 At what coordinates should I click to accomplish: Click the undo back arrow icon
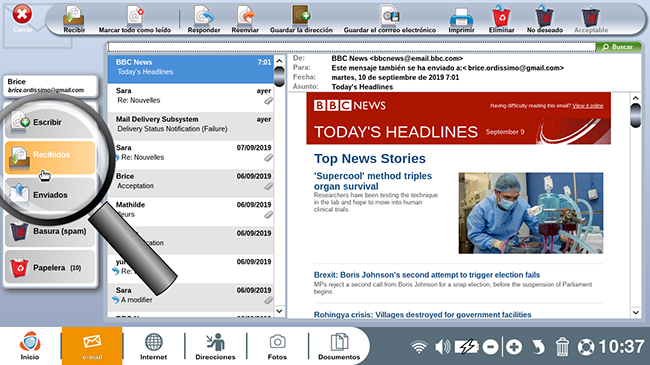[x=538, y=347]
